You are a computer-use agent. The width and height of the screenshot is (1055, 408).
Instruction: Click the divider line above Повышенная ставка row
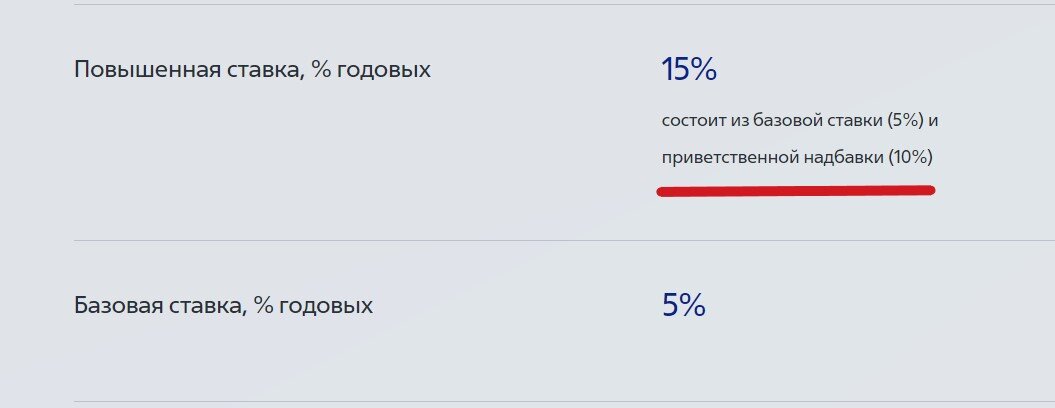(565, 4)
